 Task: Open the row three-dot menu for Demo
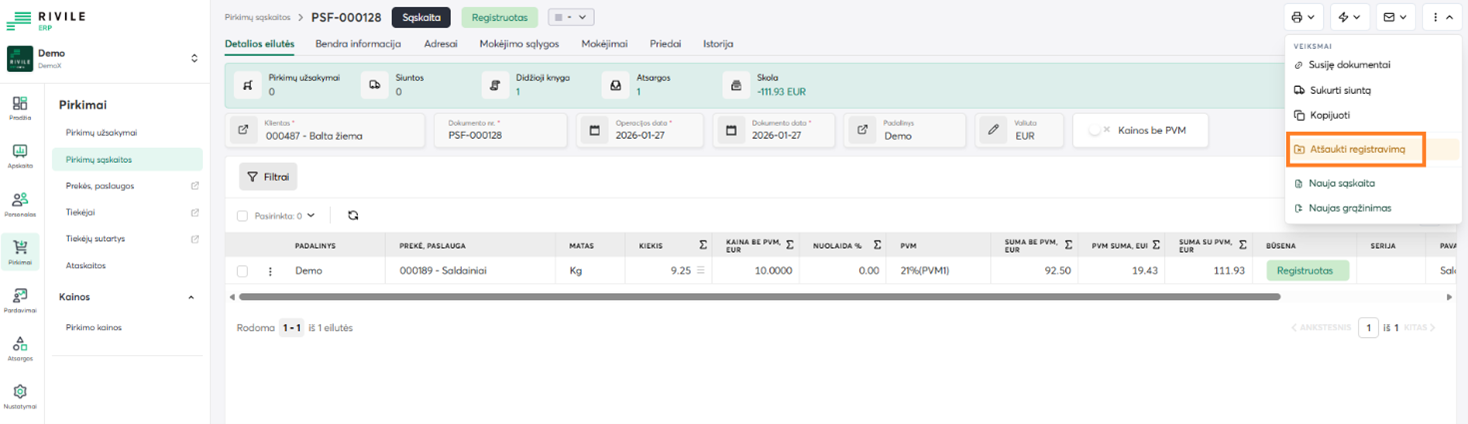[269, 271]
